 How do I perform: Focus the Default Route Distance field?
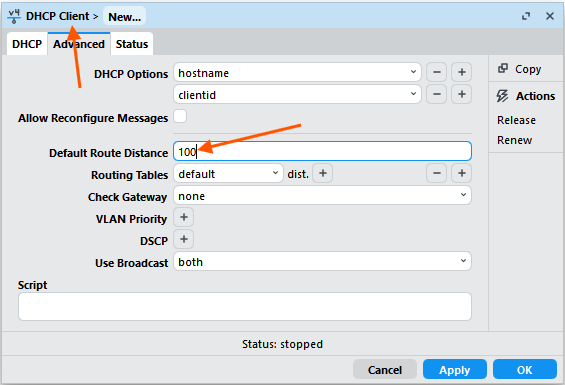click(322, 151)
